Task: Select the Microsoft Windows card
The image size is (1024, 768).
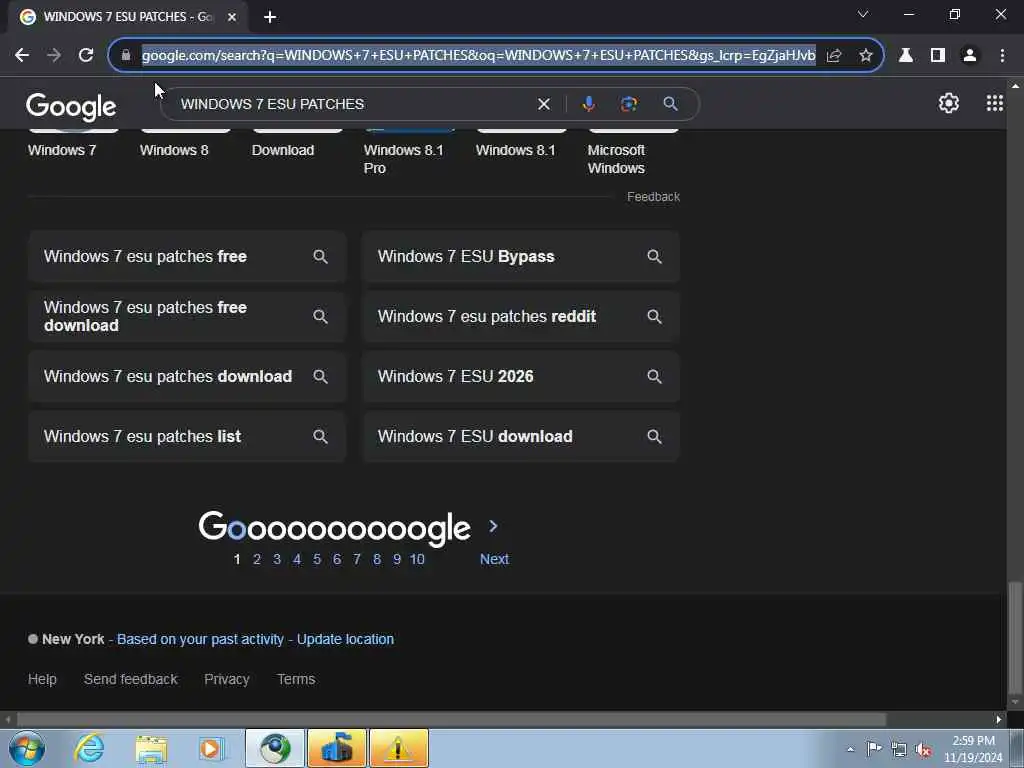Action: 633,153
